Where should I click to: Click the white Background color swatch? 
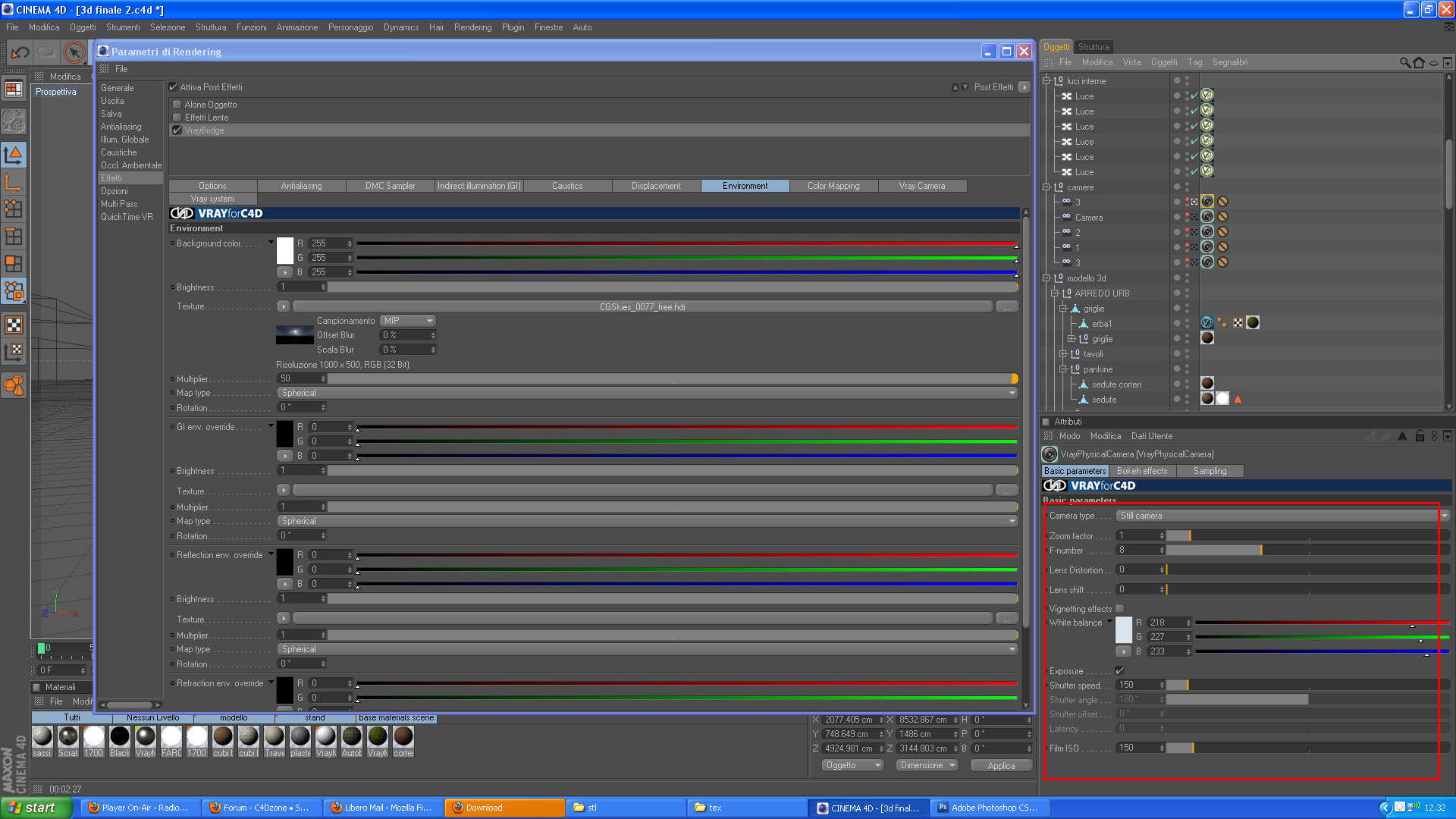click(x=285, y=250)
